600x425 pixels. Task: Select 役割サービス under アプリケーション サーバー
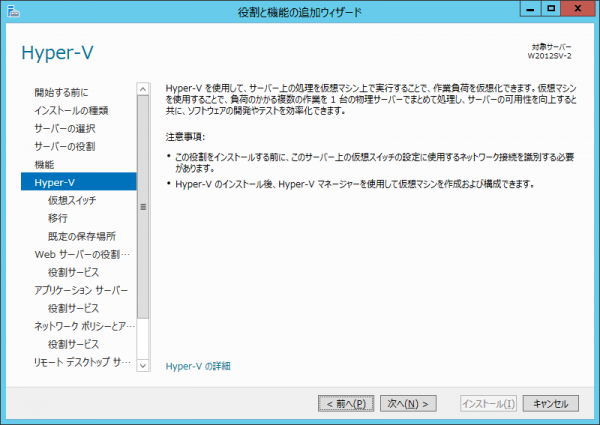(x=73, y=308)
